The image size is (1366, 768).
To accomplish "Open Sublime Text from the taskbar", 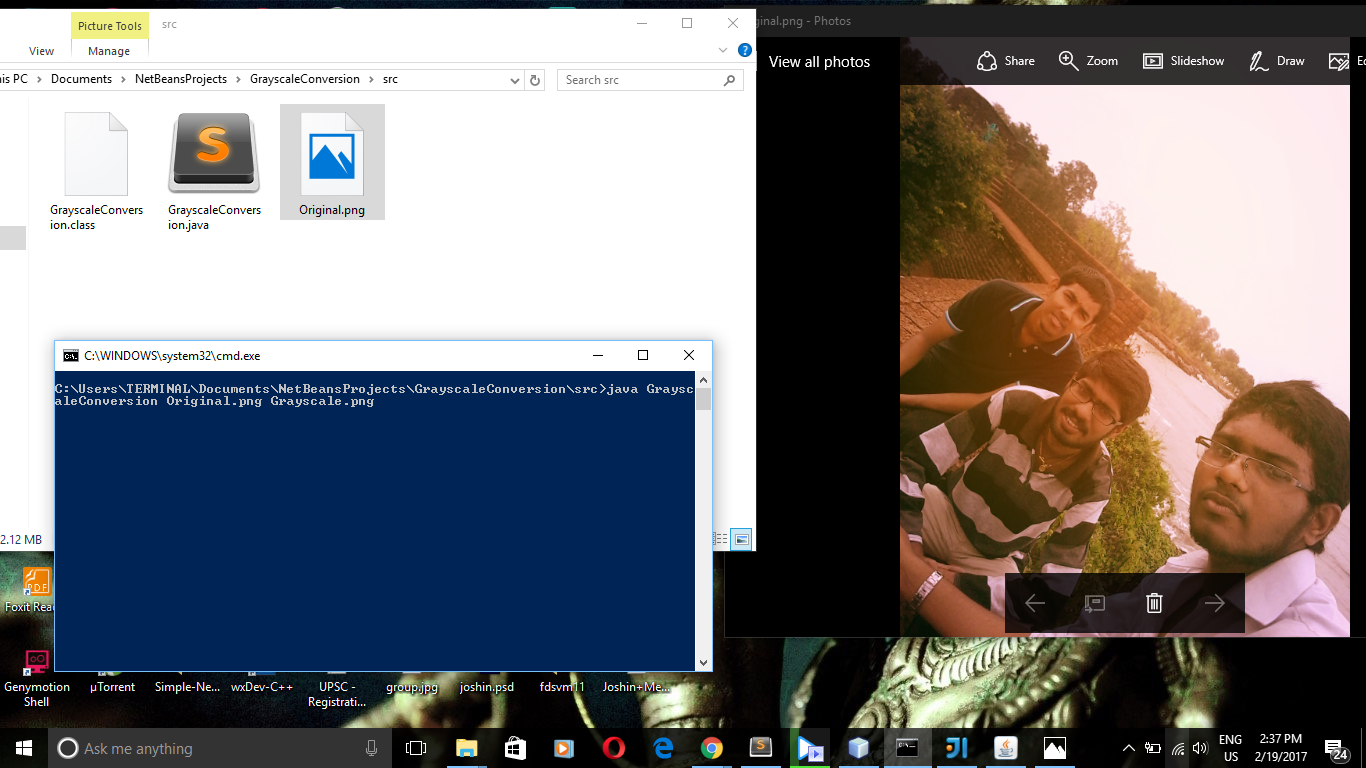I will click(761, 748).
